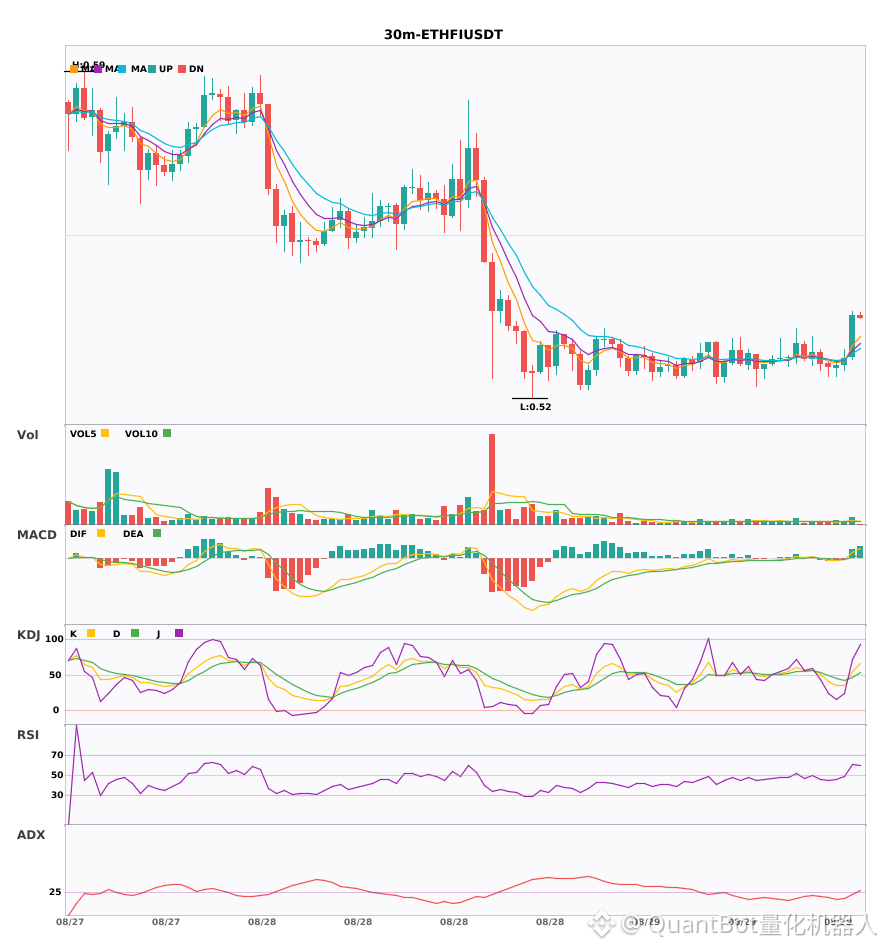Select the green VOL10 swatch

[x=167, y=433]
